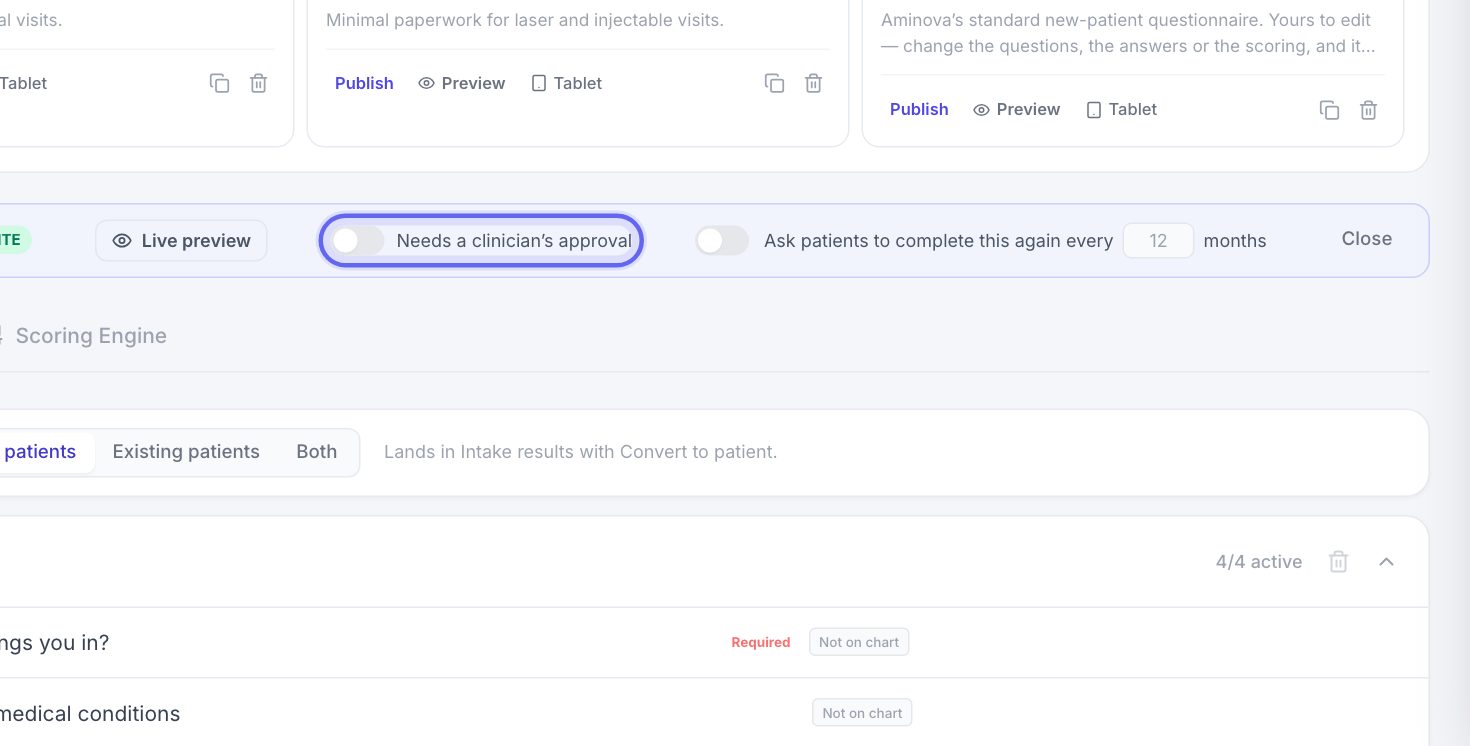Click the copy icon on the leftmost card
Screen dimensions: 1470x746
coord(219,83)
